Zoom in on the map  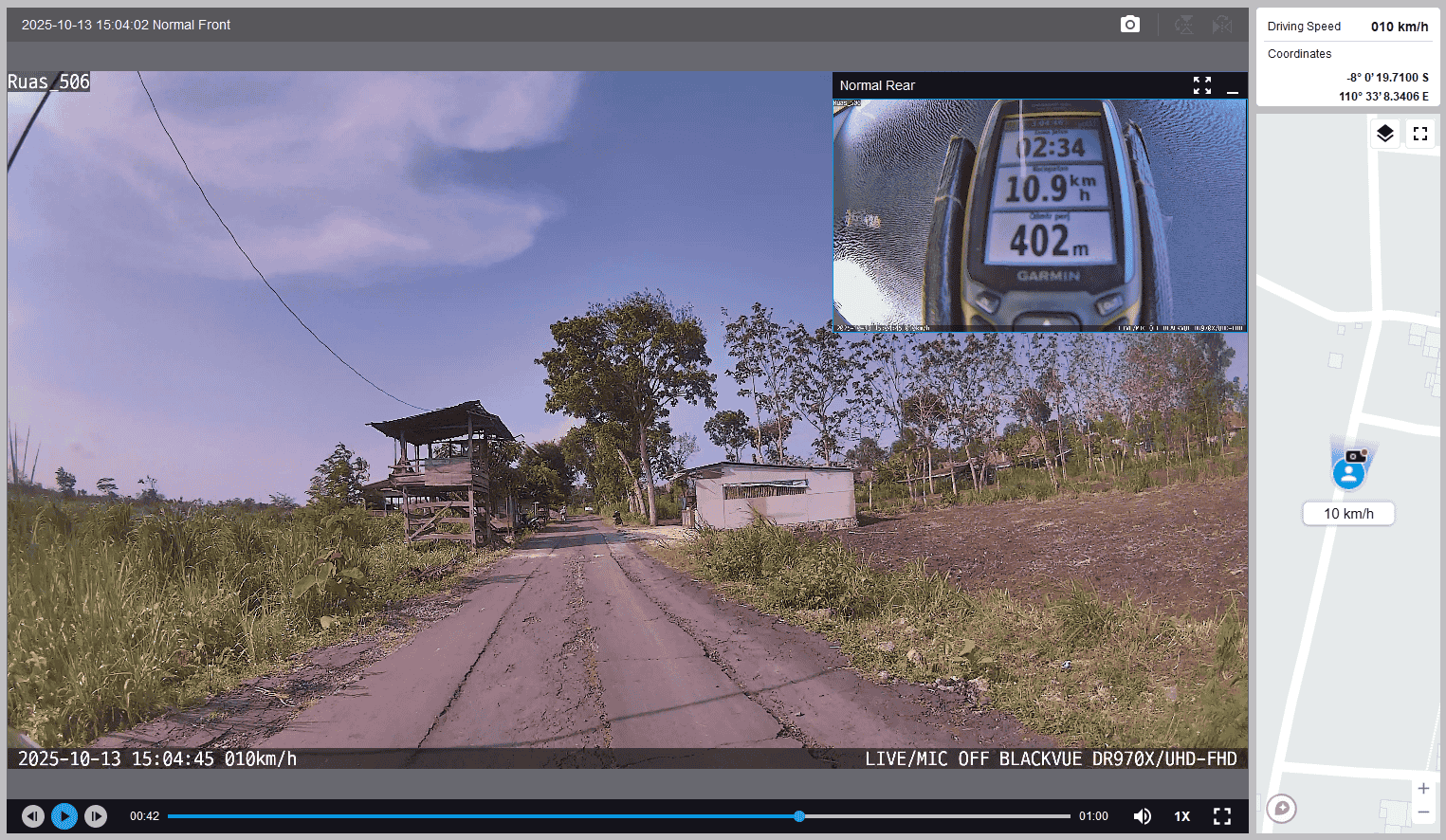pos(1423,789)
